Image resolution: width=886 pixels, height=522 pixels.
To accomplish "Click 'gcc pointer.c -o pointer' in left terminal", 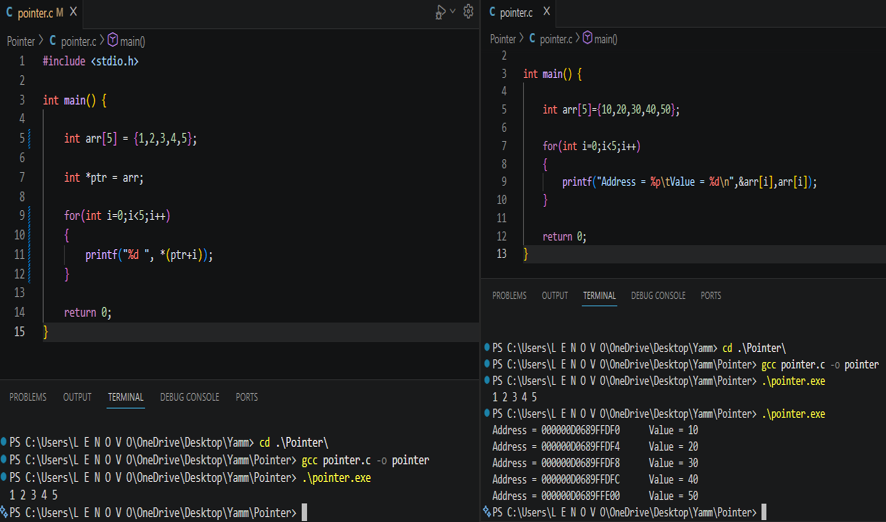I will tap(365, 460).
